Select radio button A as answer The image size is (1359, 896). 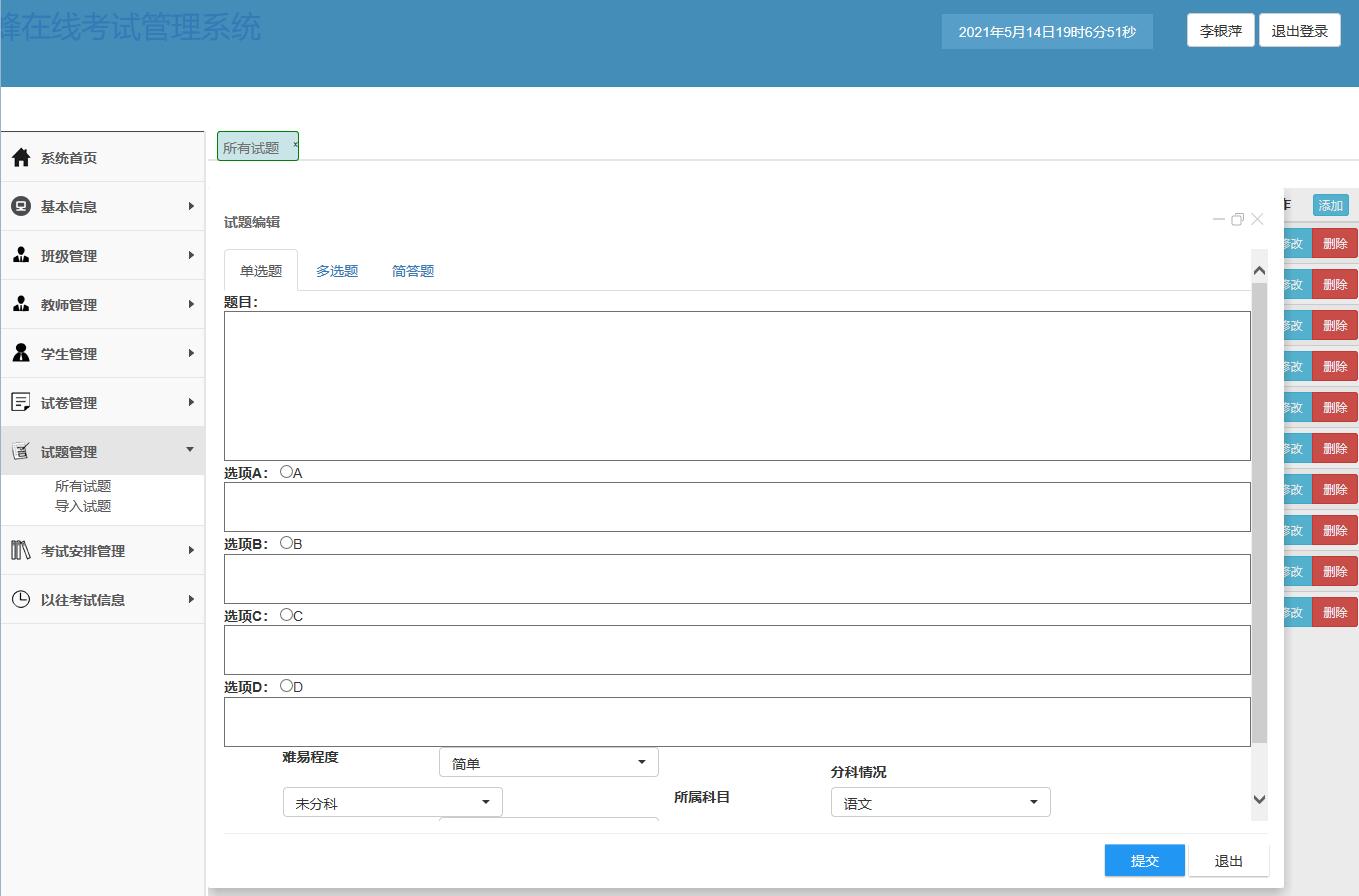(x=287, y=472)
